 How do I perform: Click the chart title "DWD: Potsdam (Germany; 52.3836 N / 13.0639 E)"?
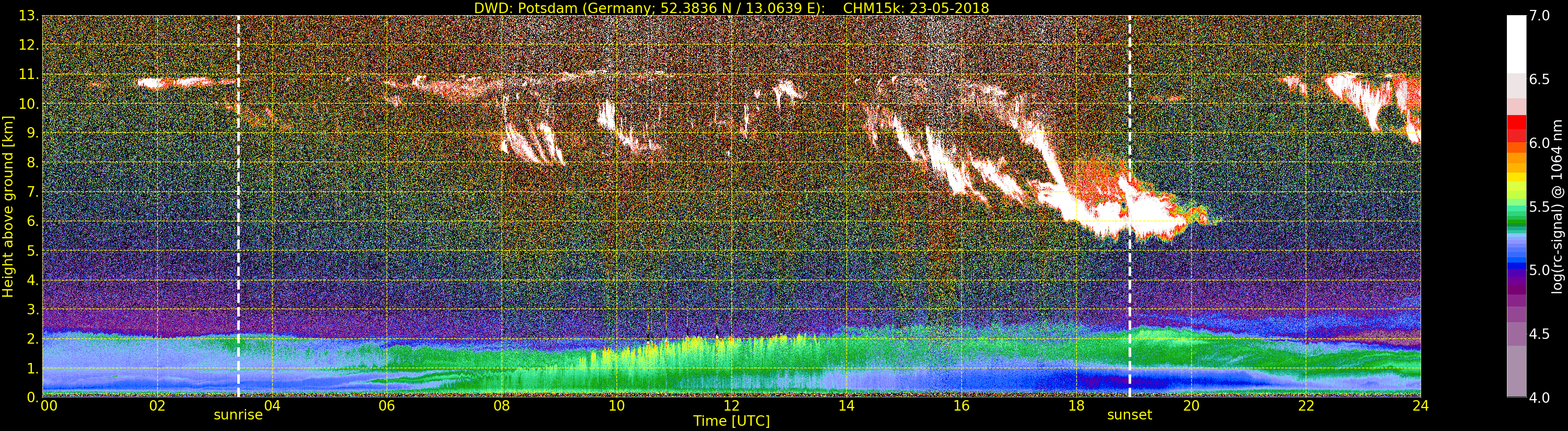[649, 8]
